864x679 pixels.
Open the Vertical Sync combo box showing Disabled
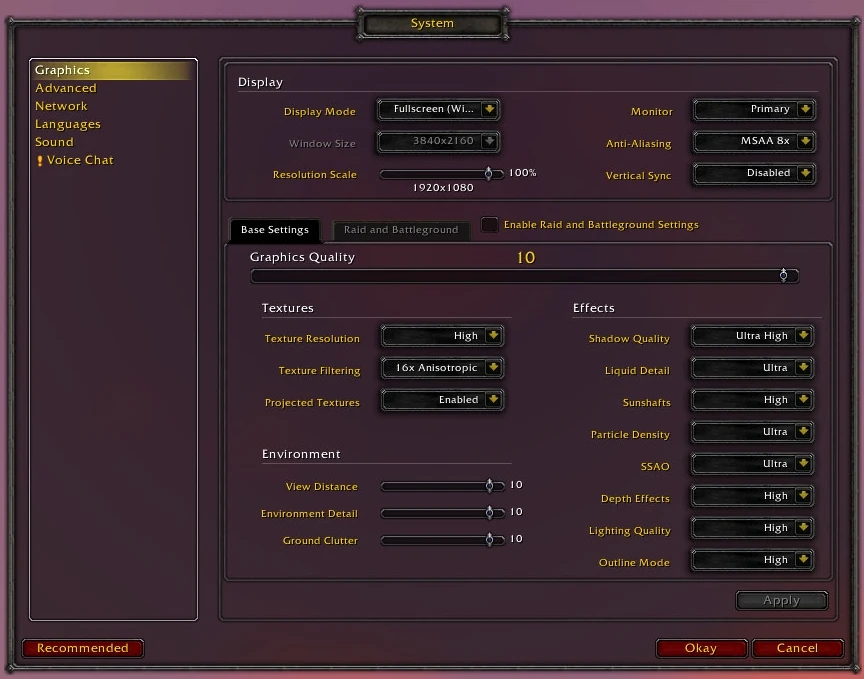click(x=754, y=173)
